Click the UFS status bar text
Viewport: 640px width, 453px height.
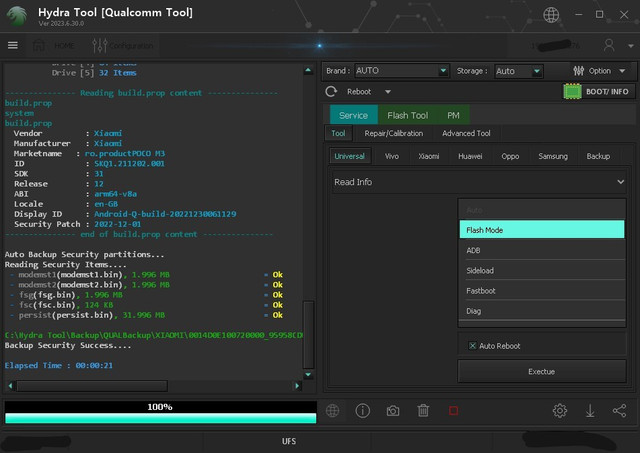289,441
